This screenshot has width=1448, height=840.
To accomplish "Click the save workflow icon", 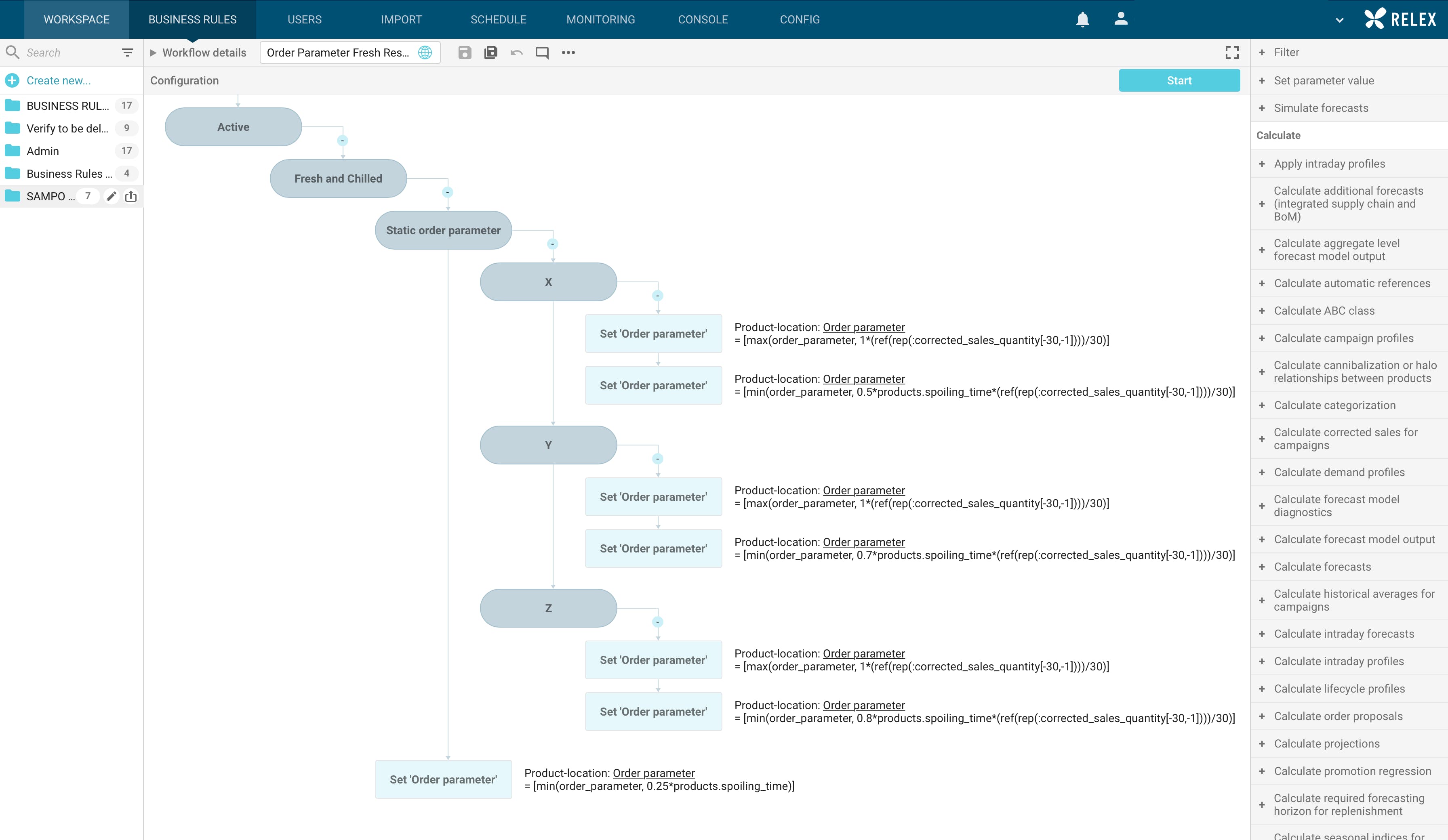I will click(464, 53).
